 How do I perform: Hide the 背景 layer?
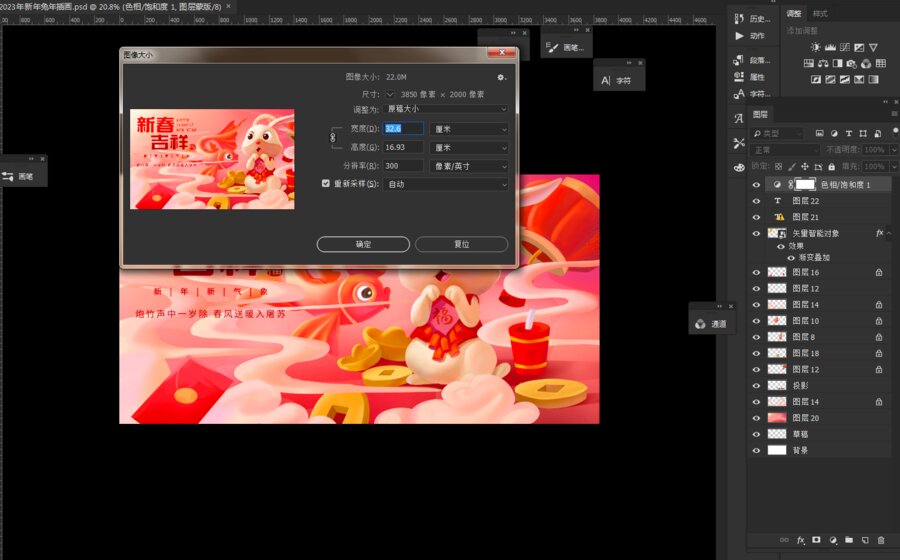pyautogui.click(x=756, y=450)
